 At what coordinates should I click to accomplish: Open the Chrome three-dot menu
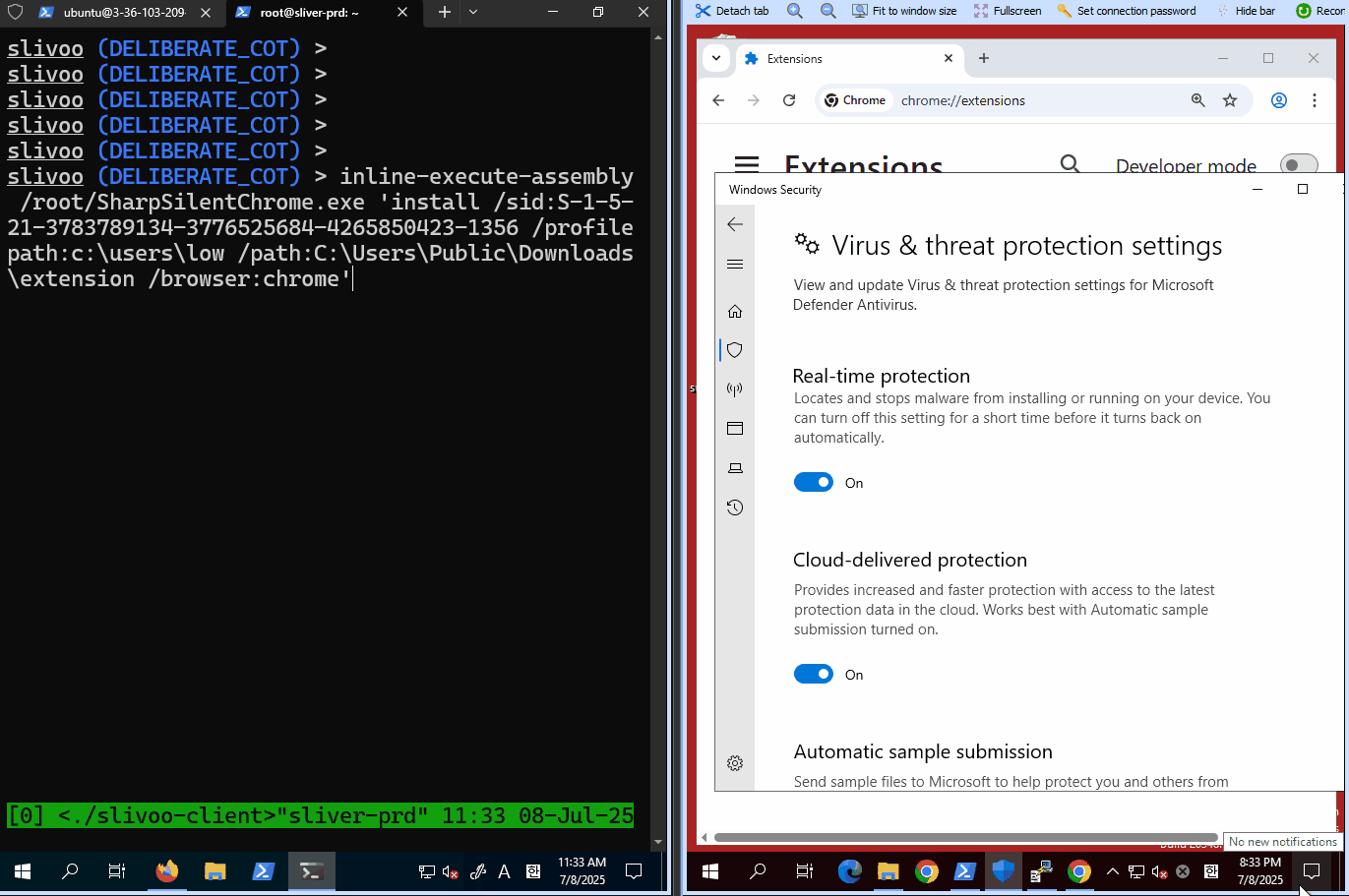(1315, 100)
